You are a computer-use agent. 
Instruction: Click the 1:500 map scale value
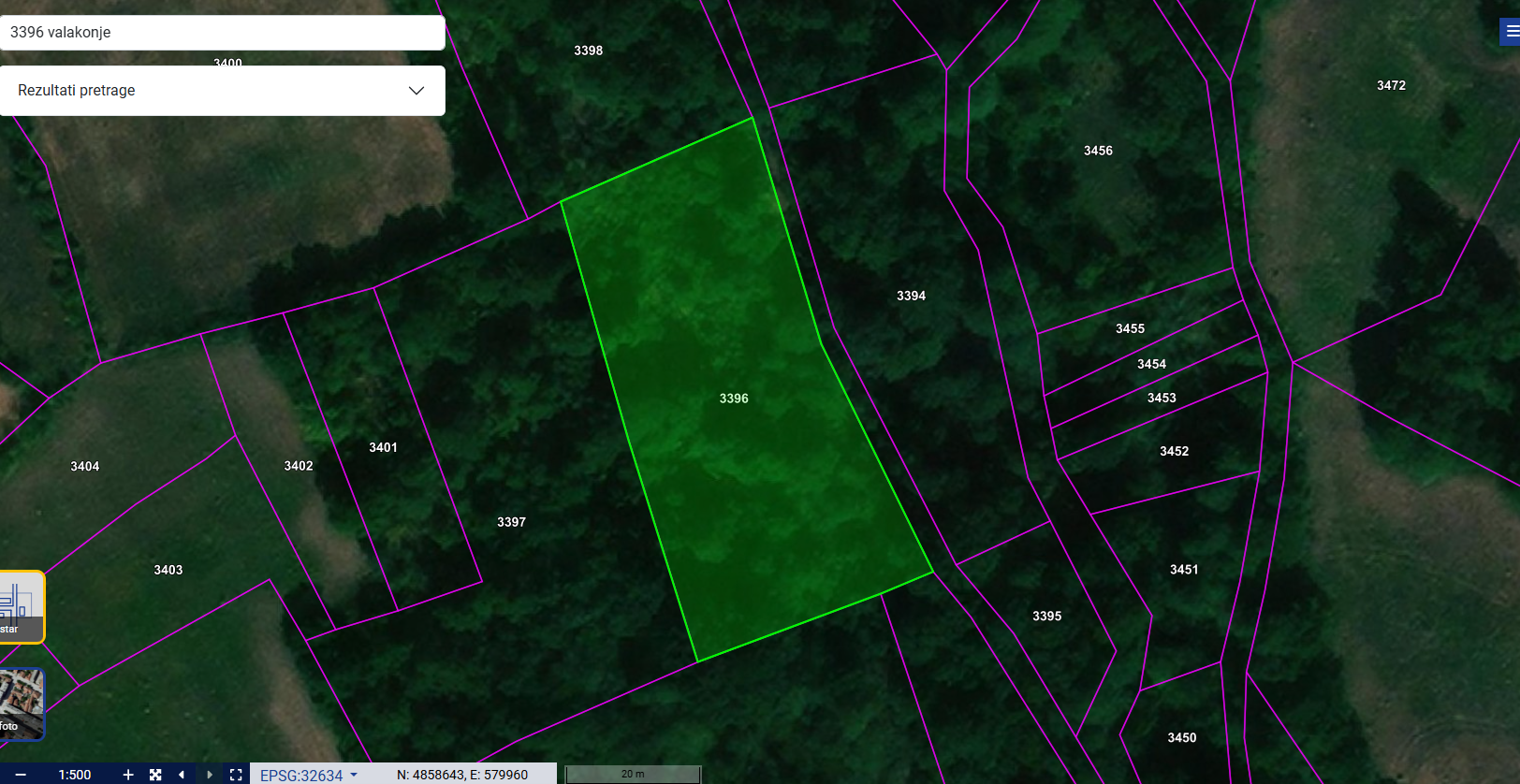tap(75, 775)
